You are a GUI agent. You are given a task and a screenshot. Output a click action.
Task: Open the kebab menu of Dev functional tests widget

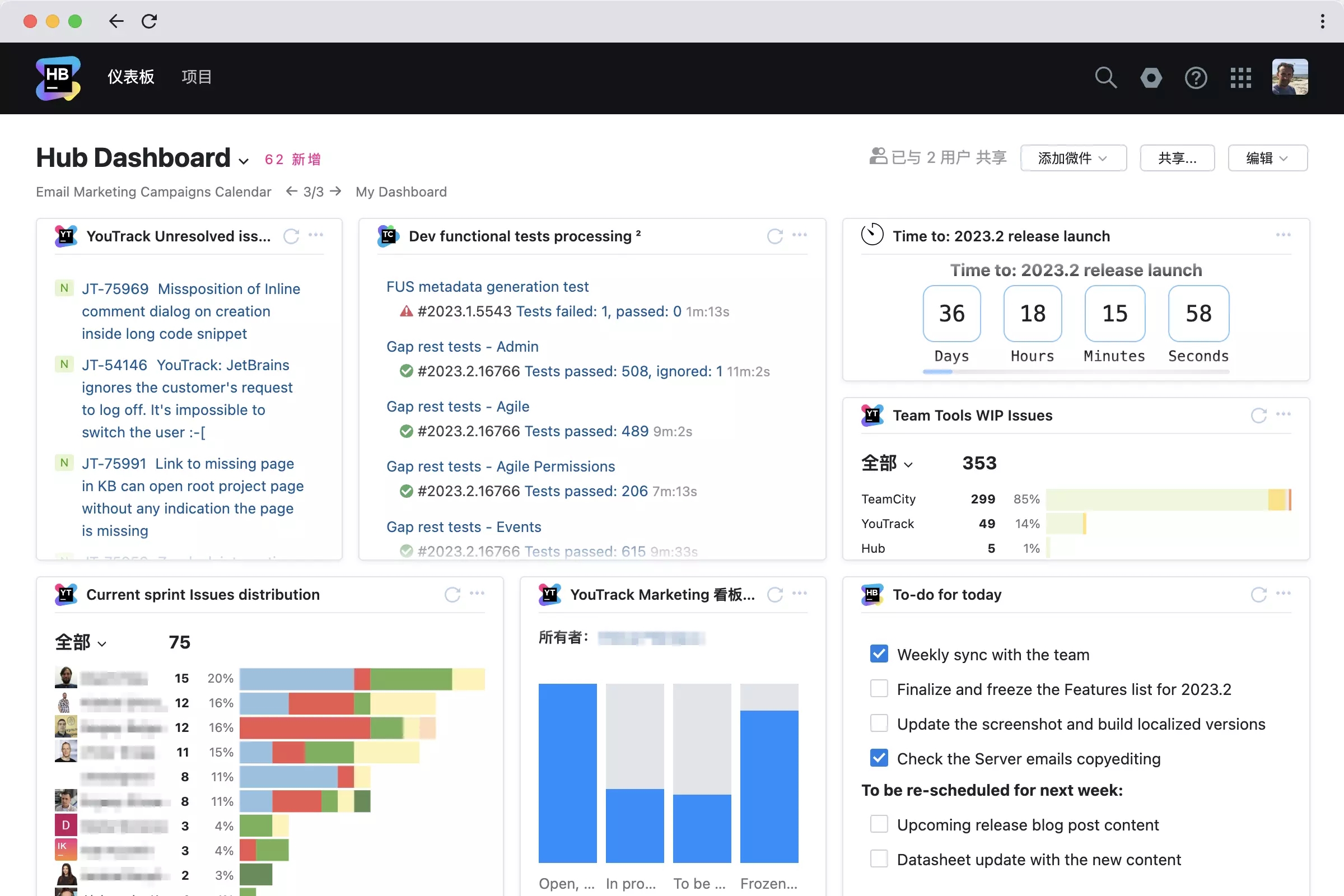pos(800,235)
